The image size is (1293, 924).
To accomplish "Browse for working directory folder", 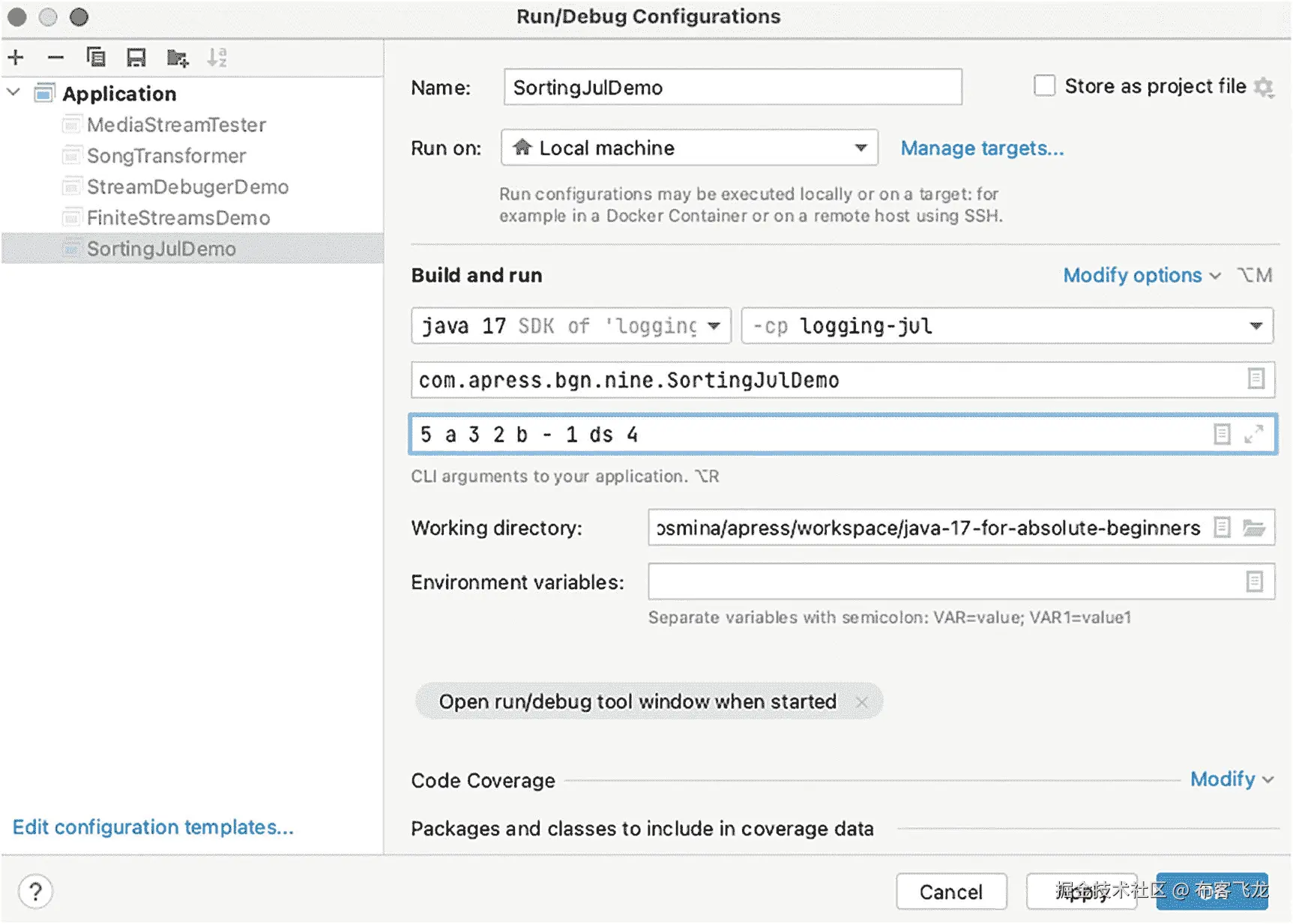I will [x=1254, y=528].
